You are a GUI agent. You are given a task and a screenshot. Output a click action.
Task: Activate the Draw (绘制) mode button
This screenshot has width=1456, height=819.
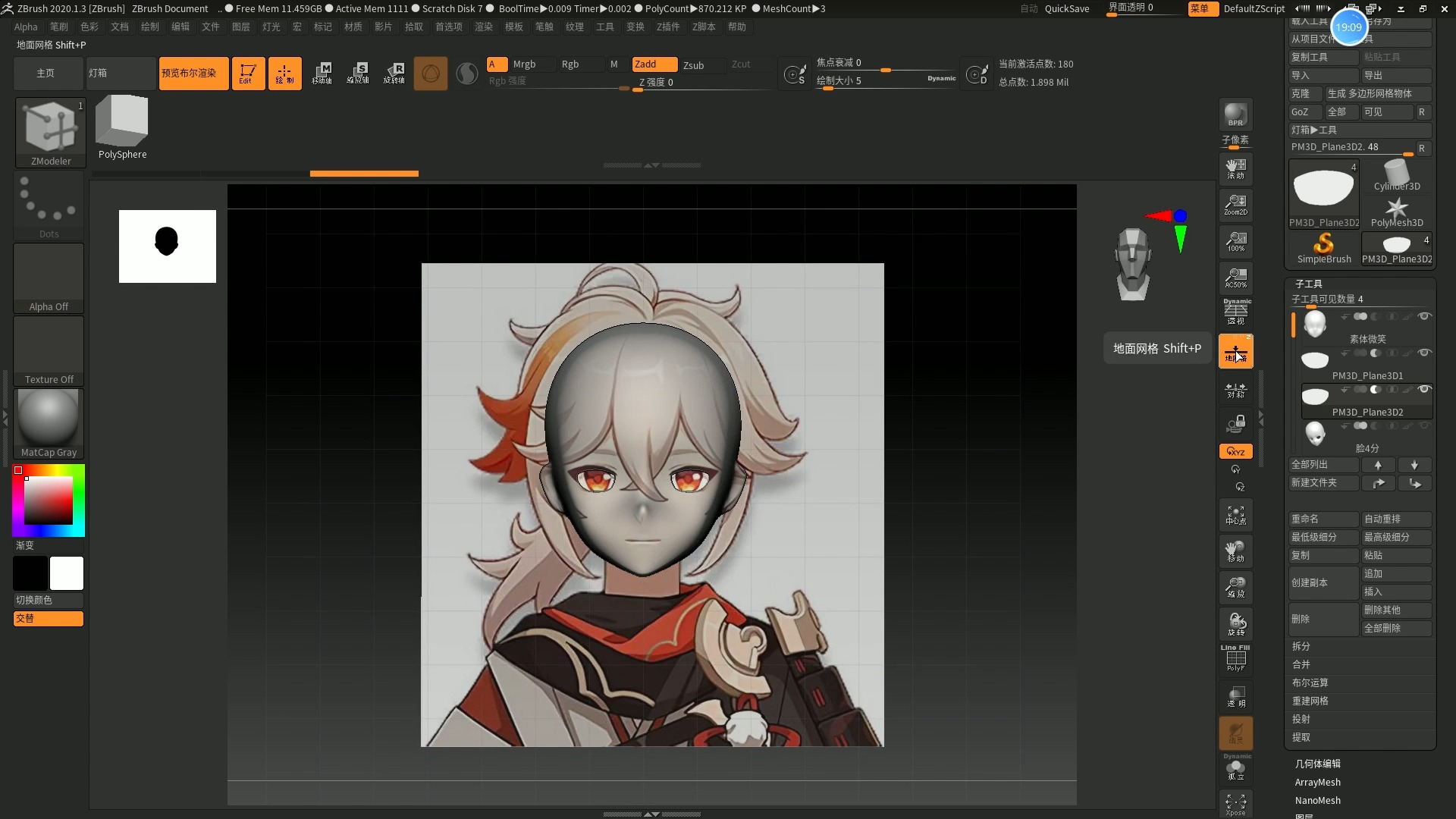pyautogui.click(x=284, y=74)
